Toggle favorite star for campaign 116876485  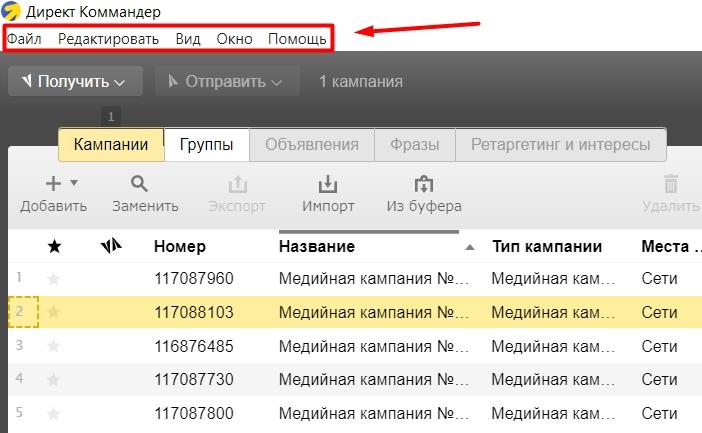tap(53, 346)
